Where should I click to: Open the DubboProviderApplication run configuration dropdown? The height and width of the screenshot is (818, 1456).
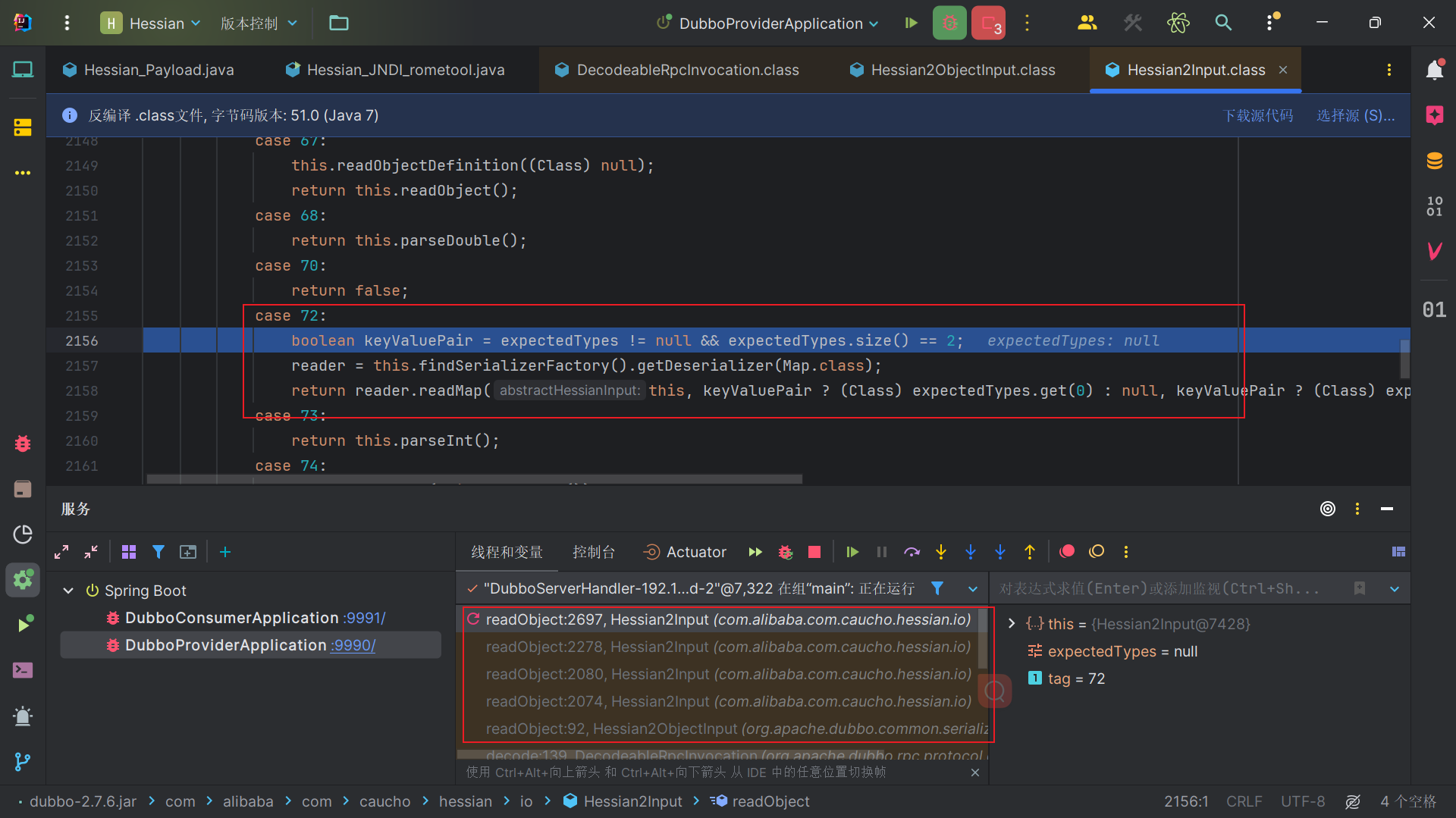tap(767, 23)
